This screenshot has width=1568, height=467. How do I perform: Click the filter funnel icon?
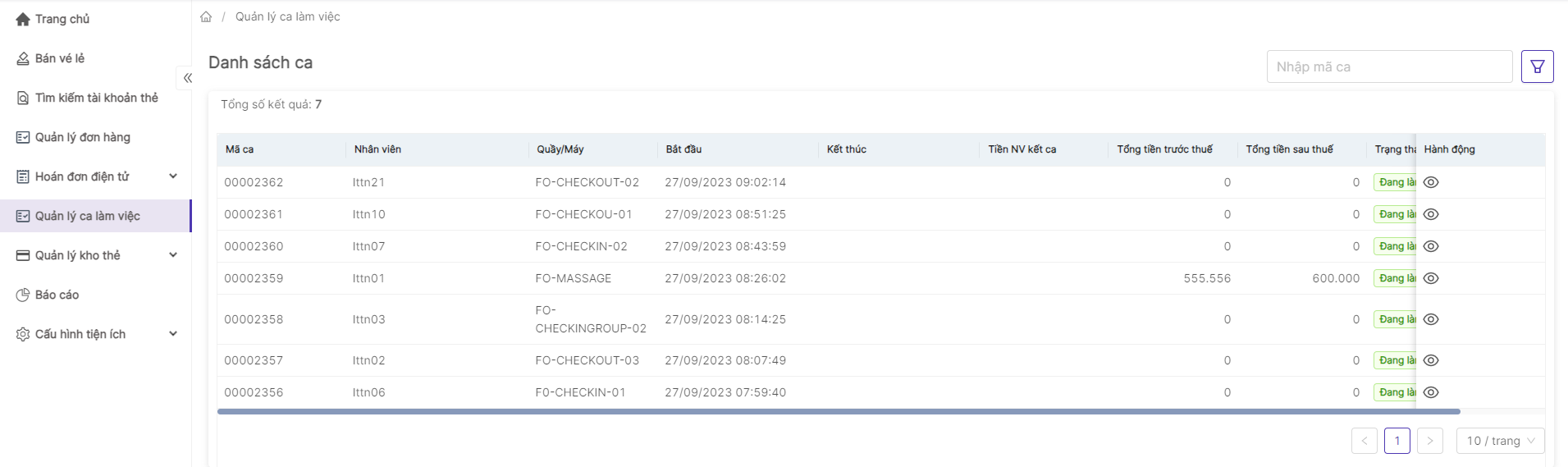coord(1537,66)
